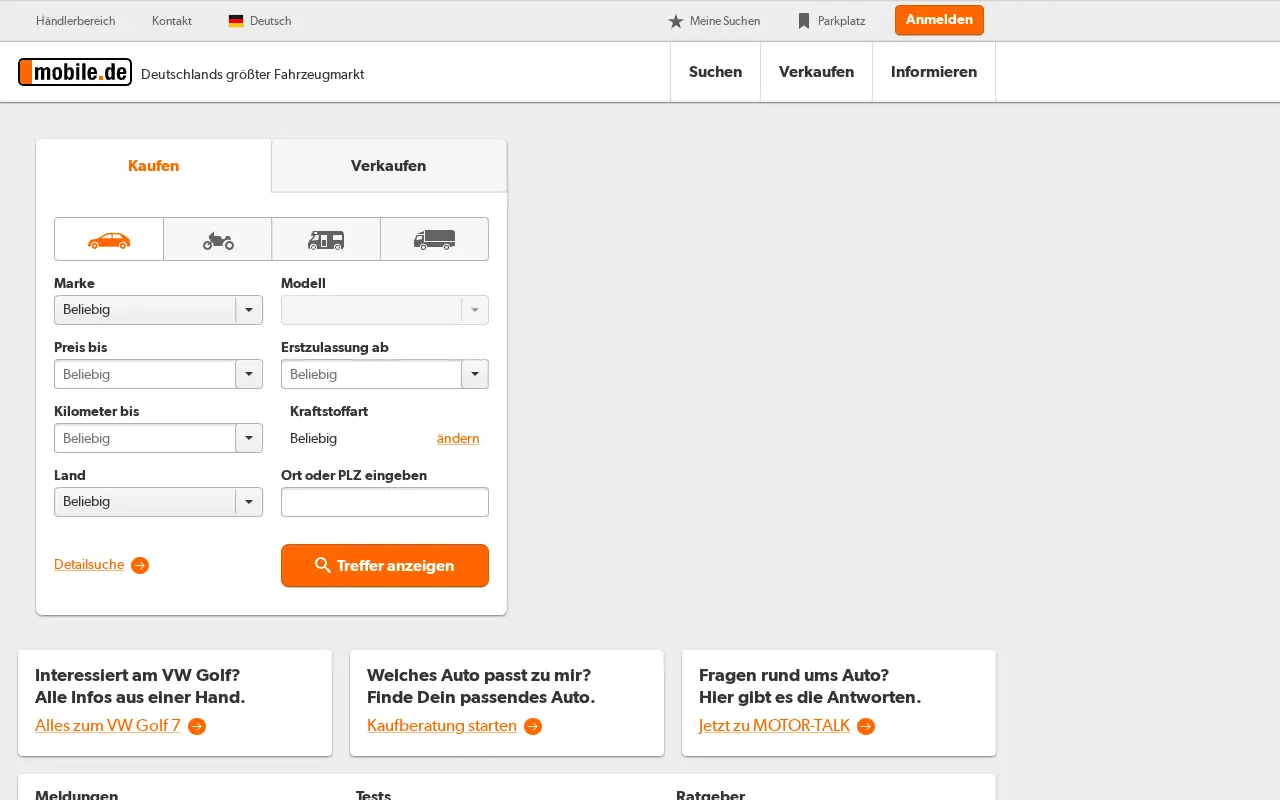Click into the Erstzulassung ab text field

point(371,374)
